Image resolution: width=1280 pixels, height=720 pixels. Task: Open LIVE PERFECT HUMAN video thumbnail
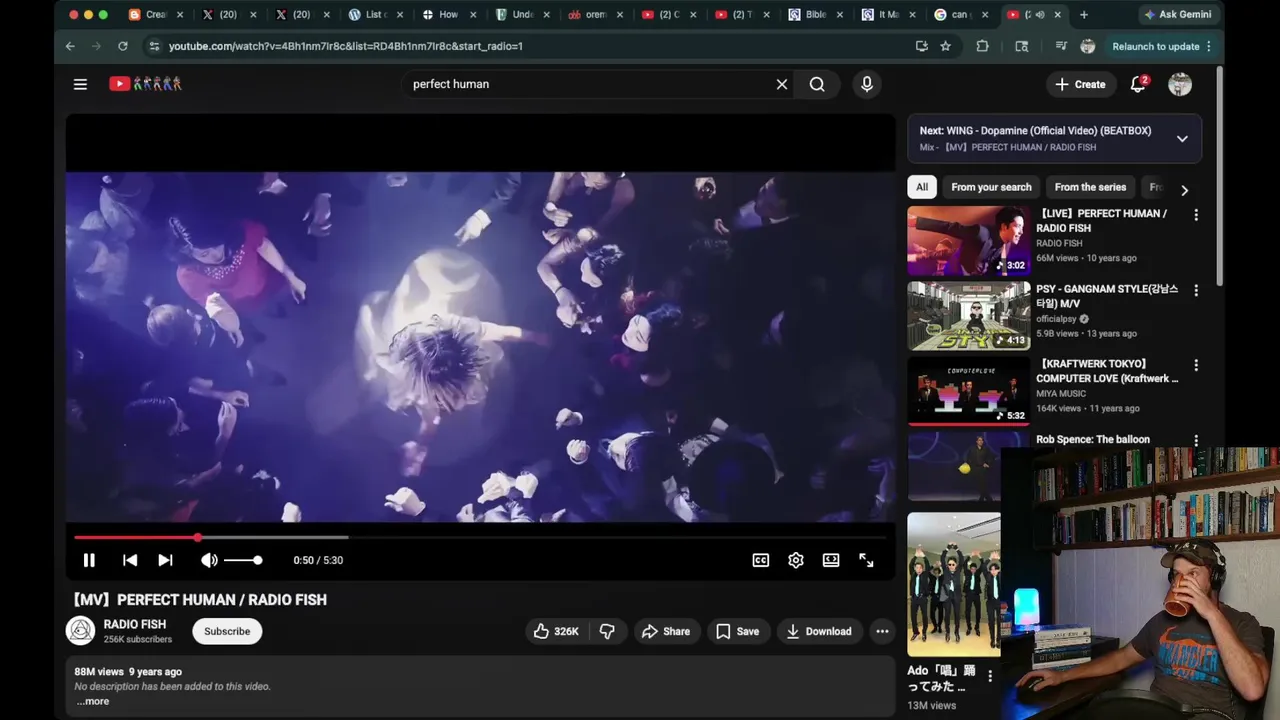968,240
